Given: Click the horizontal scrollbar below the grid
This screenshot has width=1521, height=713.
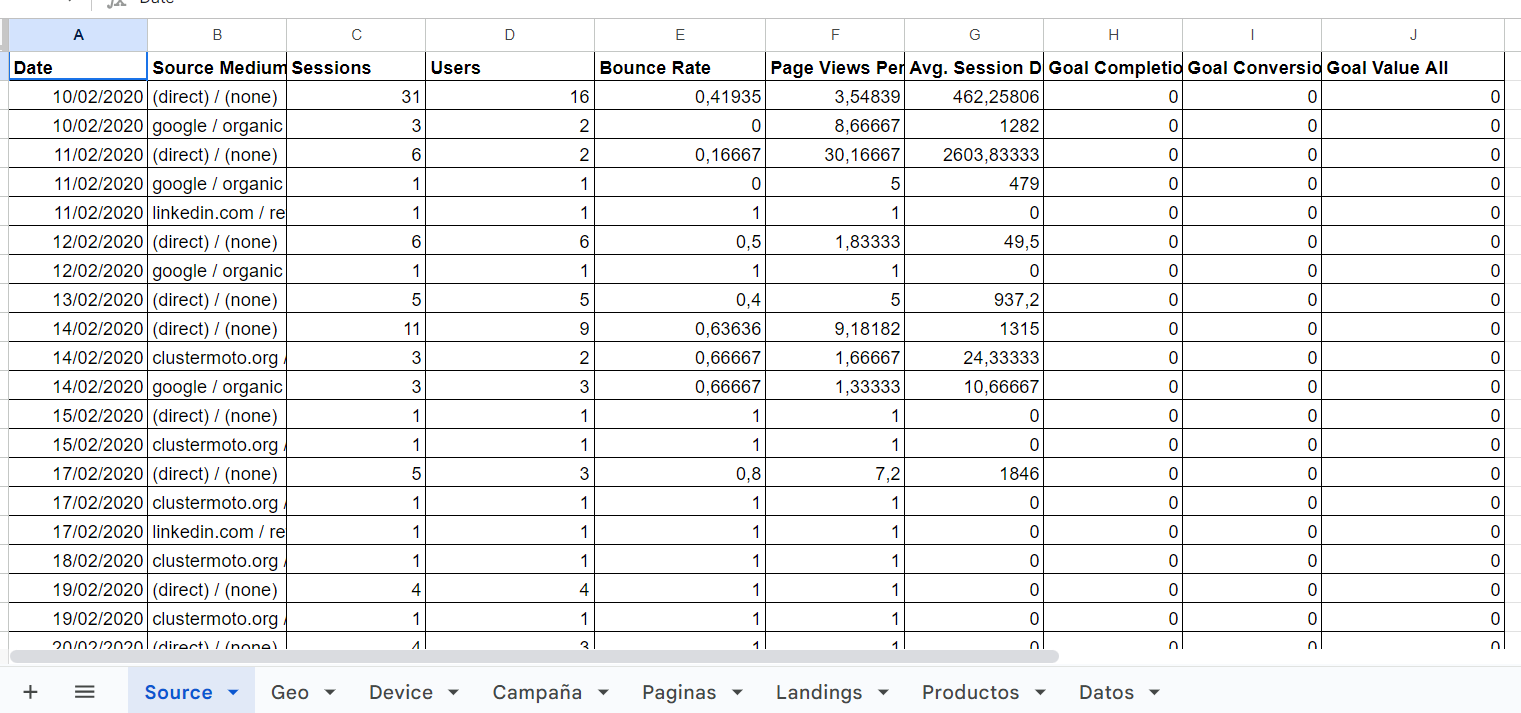Looking at the screenshot, I should pyautogui.click(x=534, y=657).
